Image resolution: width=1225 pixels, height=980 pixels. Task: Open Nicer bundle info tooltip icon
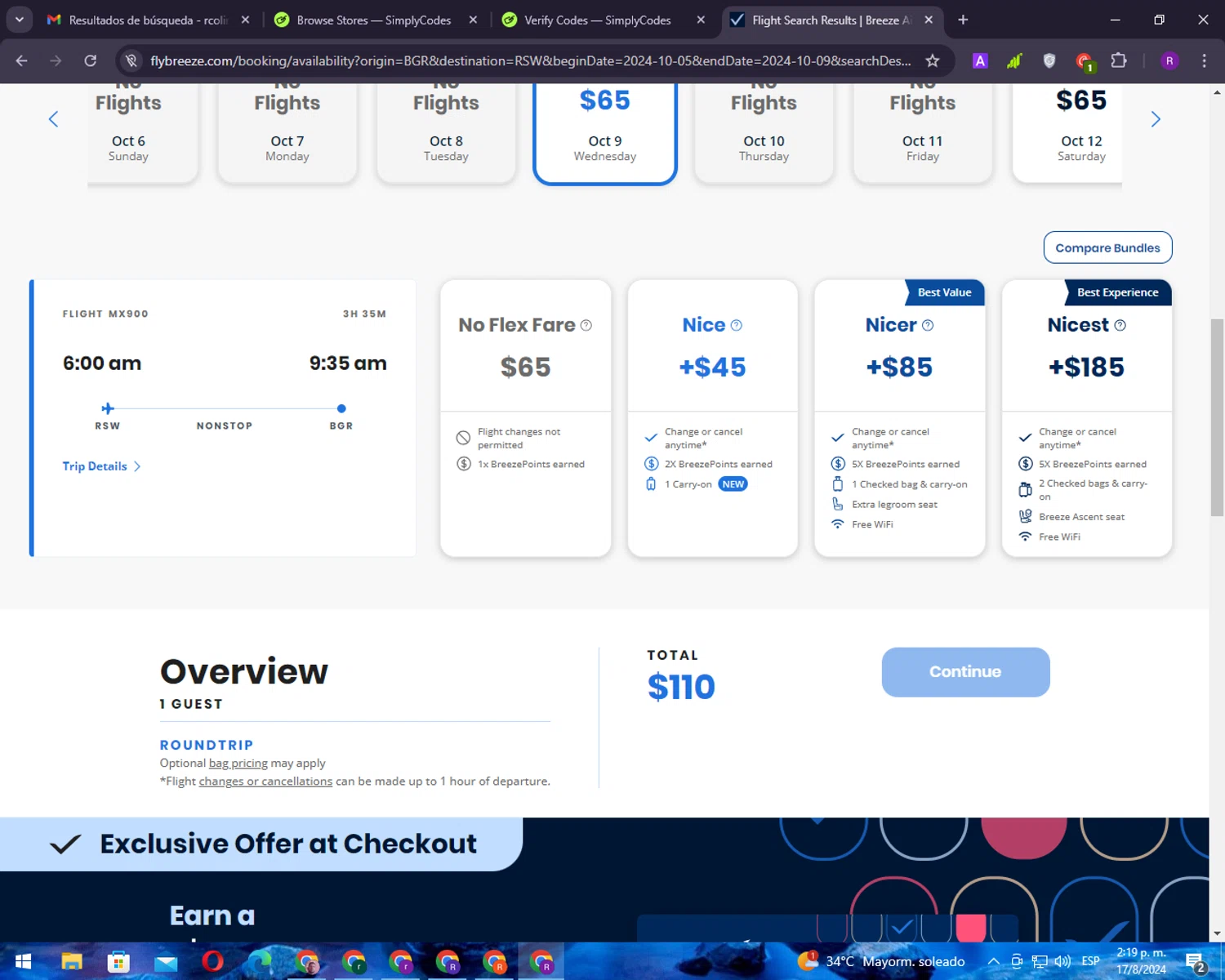[928, 325]
